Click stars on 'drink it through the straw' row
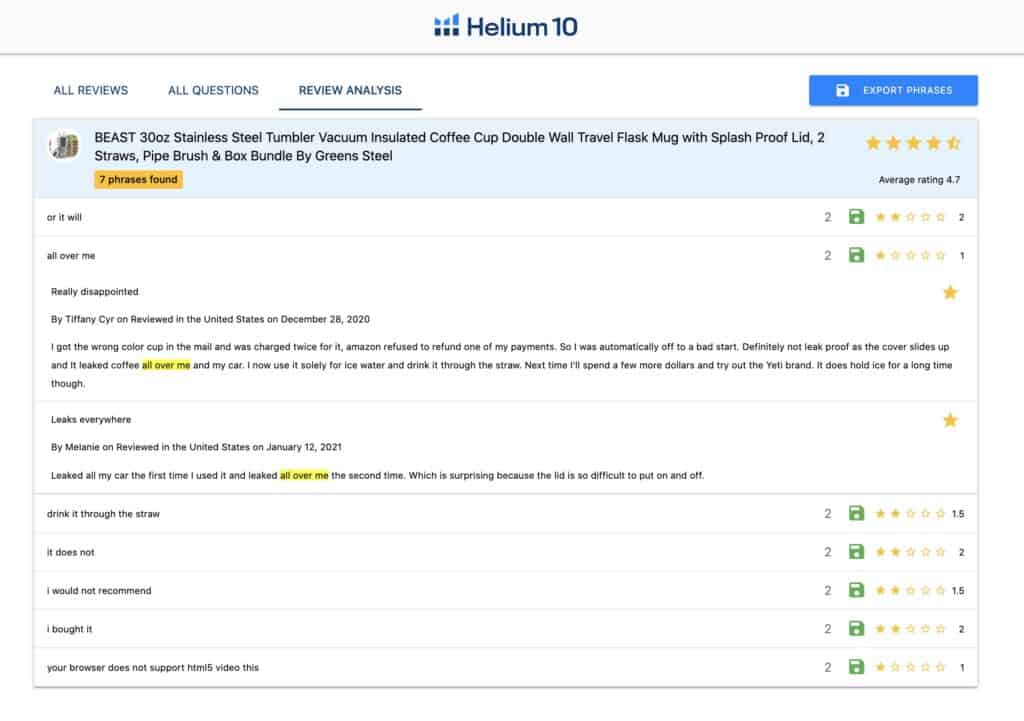Image resolution: width=1024 pixels, height=721 pixels. tap(910, 513)
